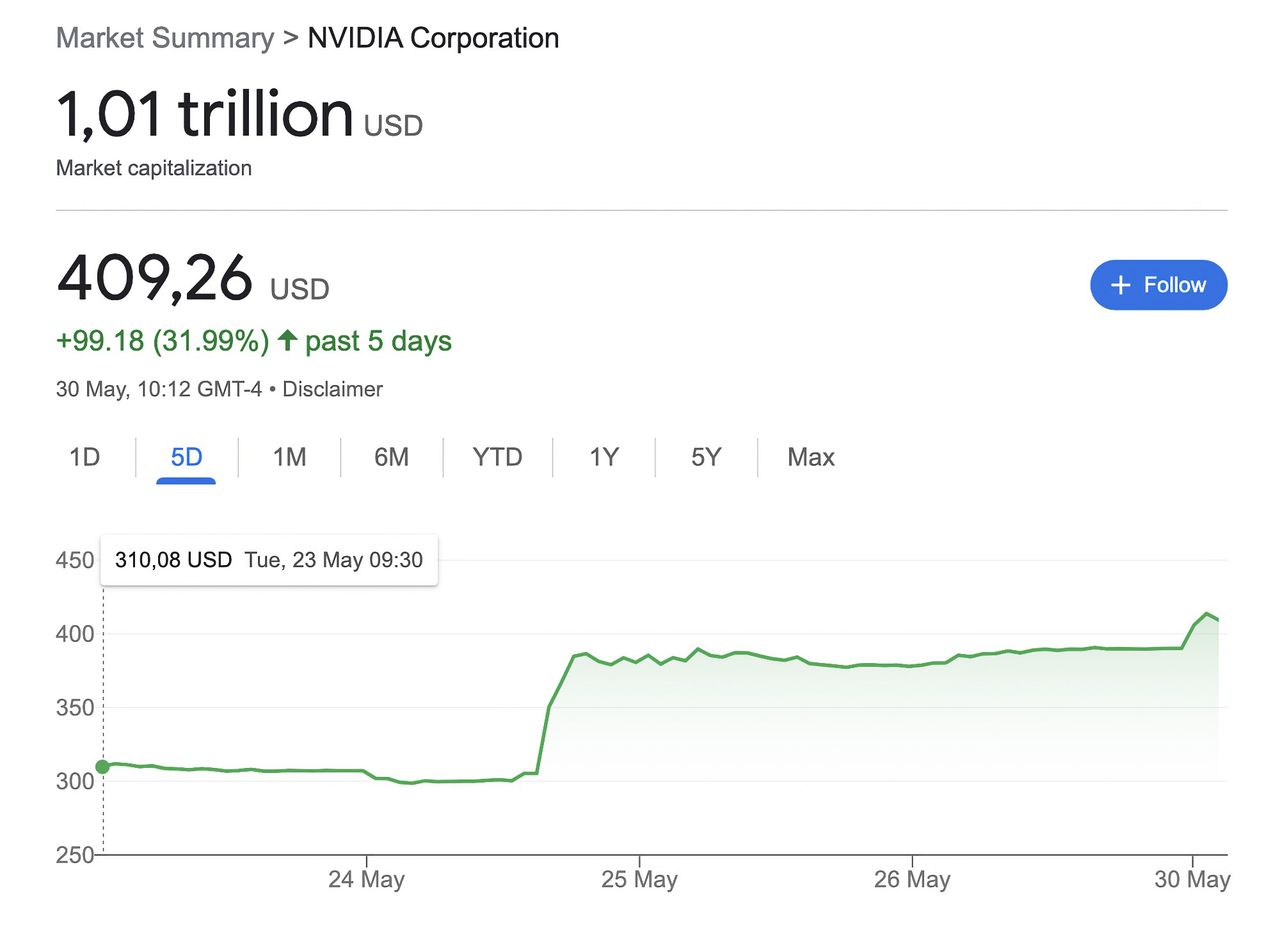Click the NVIDIA Corporation breadcrumb title
Screen dimensions: 1280x926
[433, 39]
